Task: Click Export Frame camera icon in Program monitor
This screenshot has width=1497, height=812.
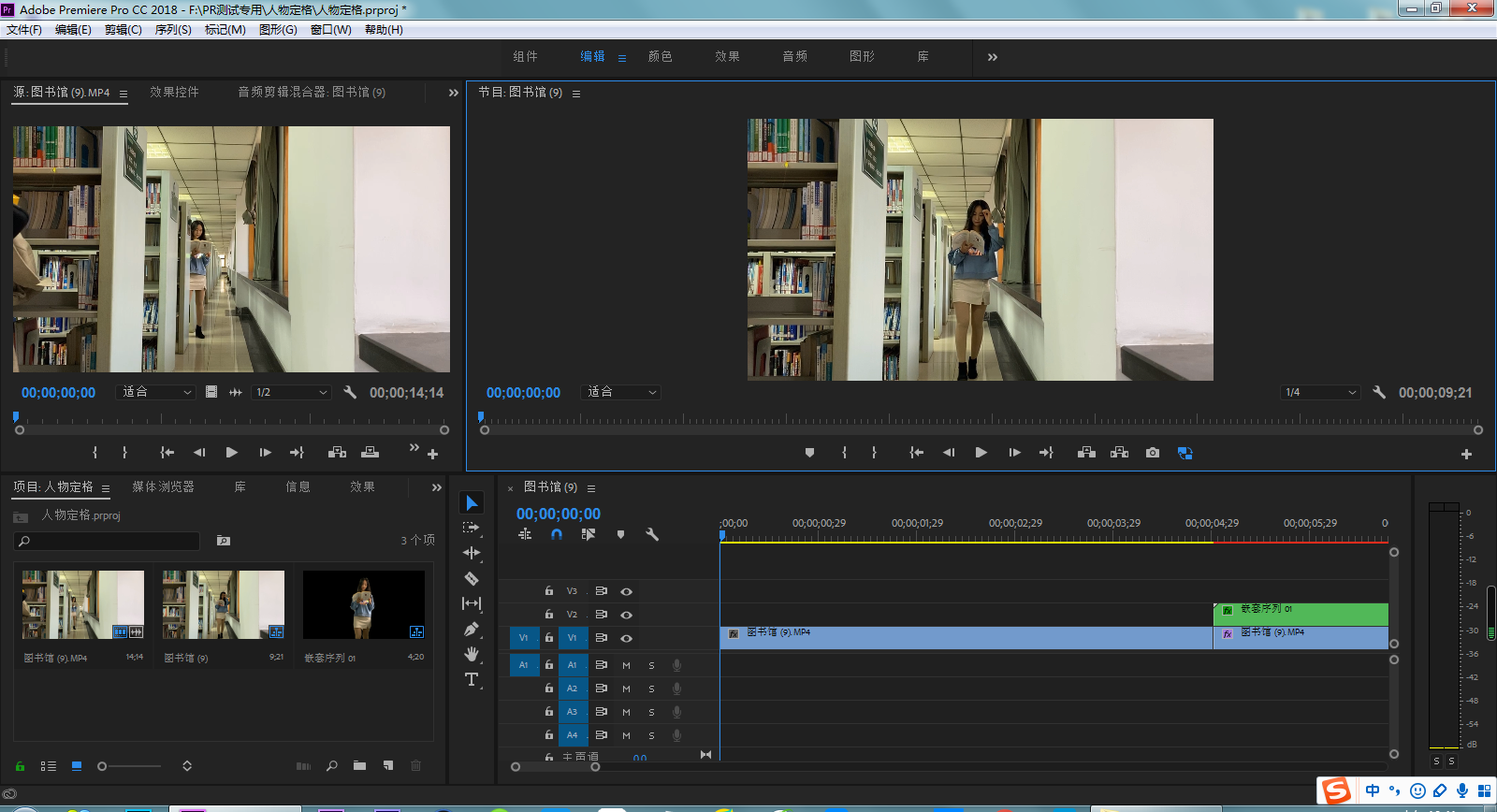Action: tap(1153, 453)
